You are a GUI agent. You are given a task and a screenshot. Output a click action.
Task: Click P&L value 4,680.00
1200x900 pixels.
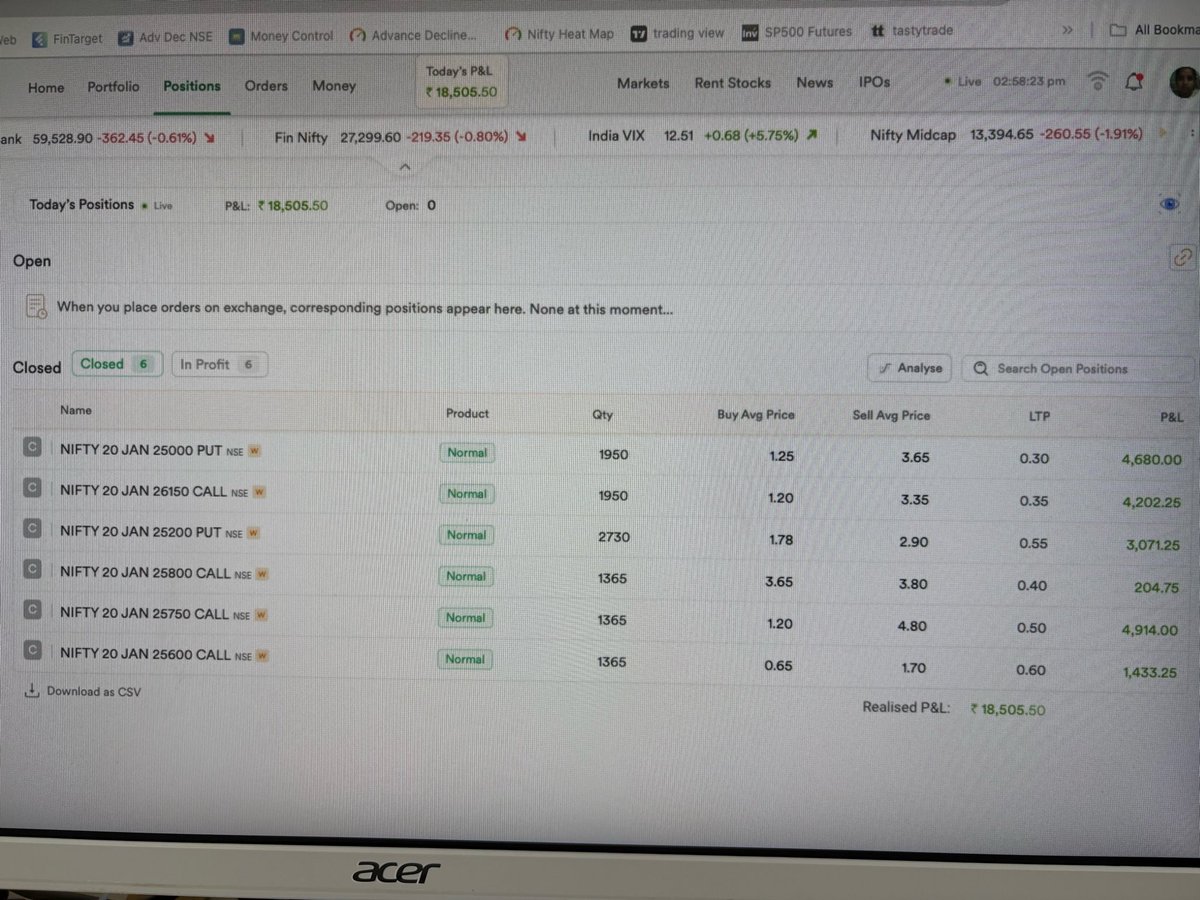click(1151, 460)
